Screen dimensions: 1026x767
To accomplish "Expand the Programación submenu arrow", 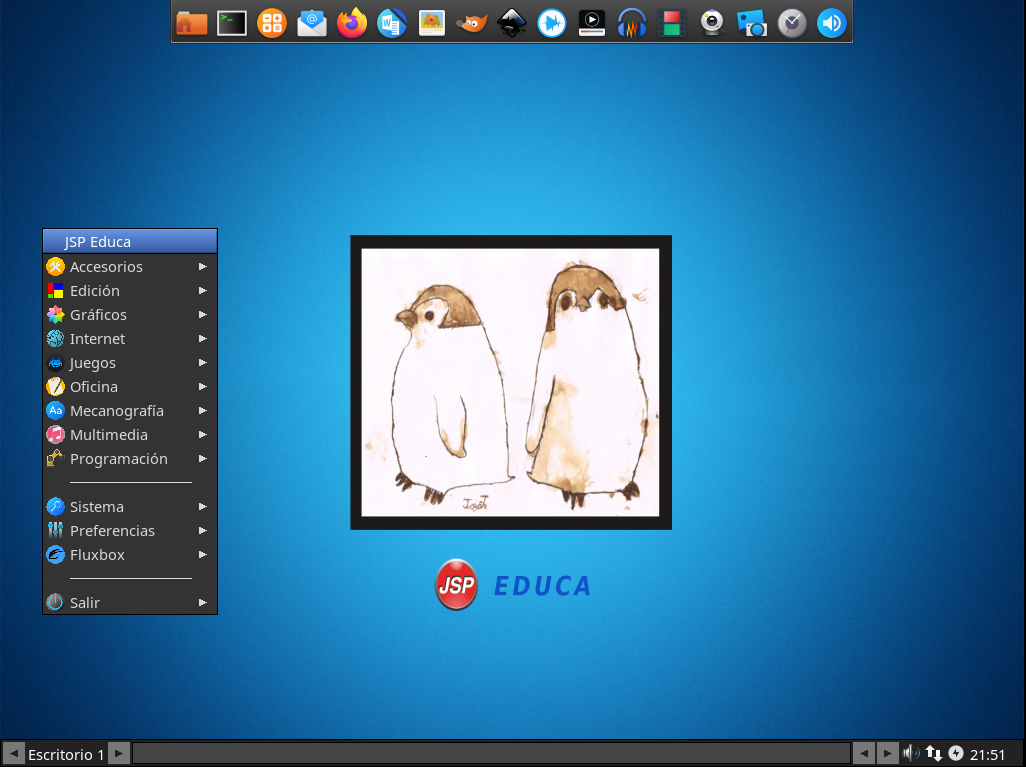I will (x=203, y=459).
